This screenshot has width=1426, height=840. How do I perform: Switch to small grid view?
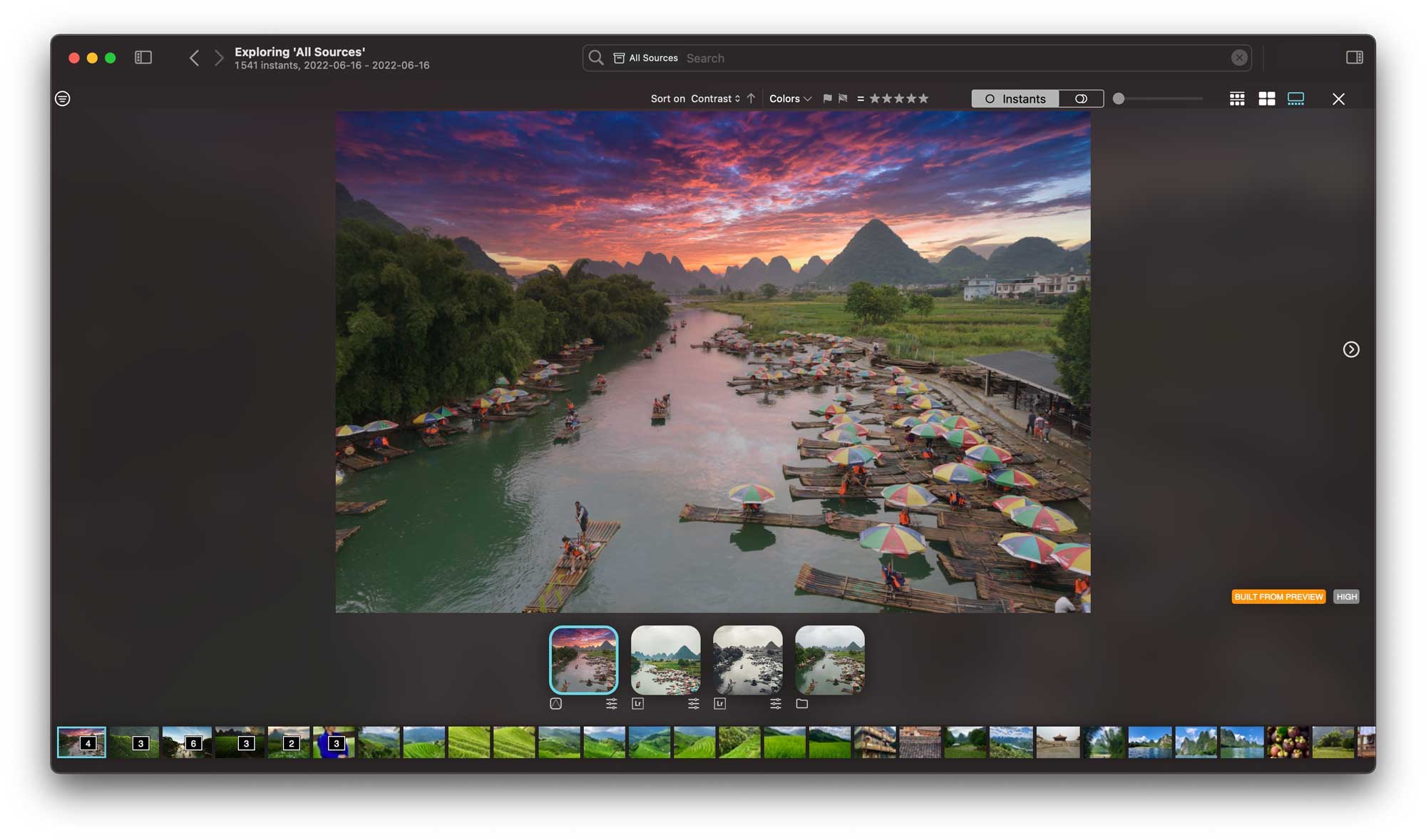1237,98
